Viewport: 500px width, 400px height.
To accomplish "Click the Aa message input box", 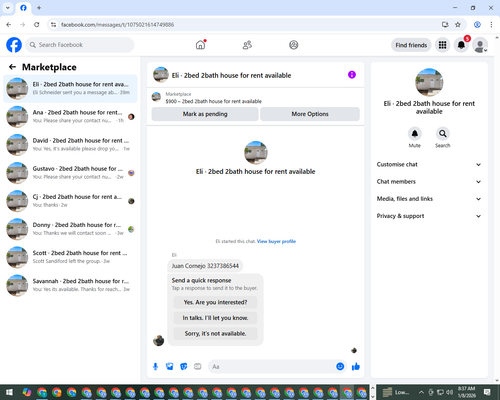I will coord(272,367).
